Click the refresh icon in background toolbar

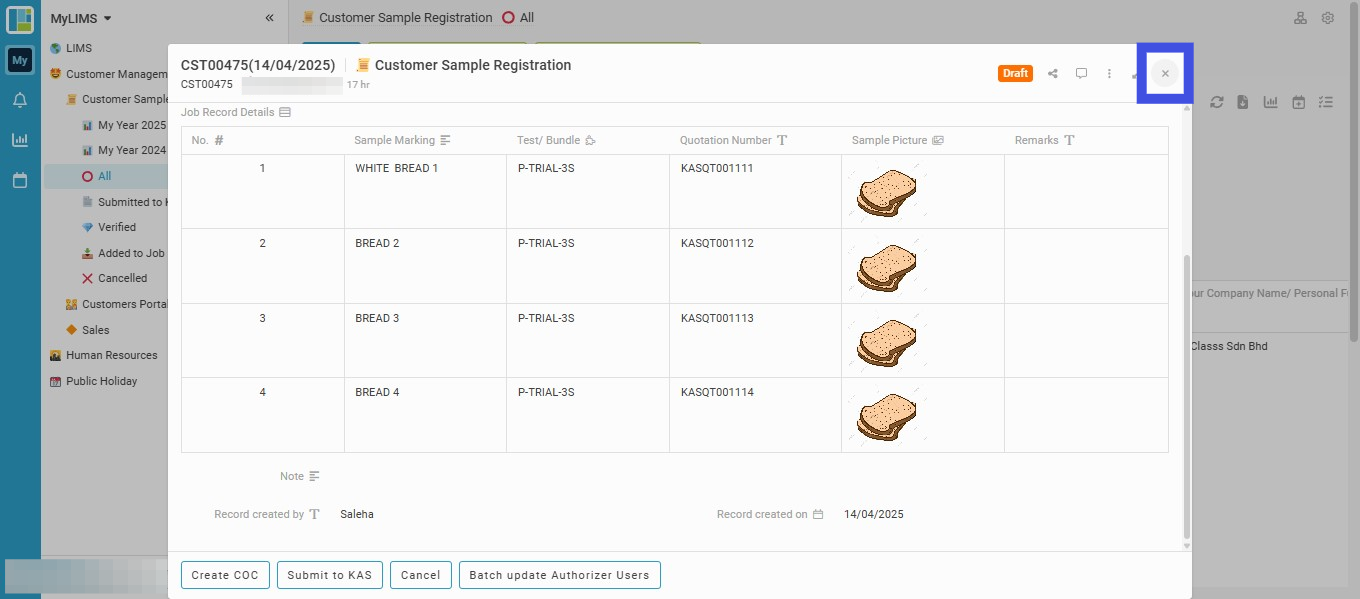pyautogui.click(x=1217, y=102)
